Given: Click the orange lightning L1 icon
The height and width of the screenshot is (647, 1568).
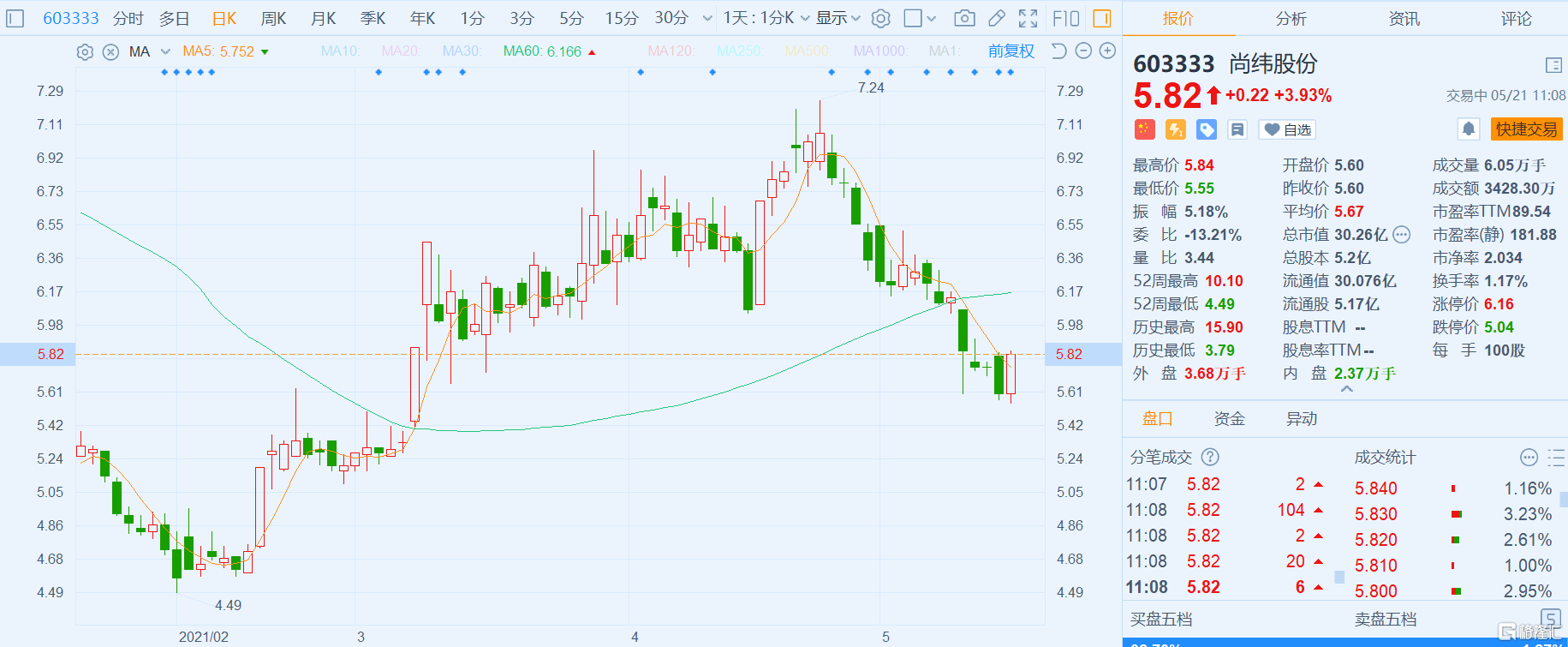Looking at the screenshot, I should (1176, 129).
